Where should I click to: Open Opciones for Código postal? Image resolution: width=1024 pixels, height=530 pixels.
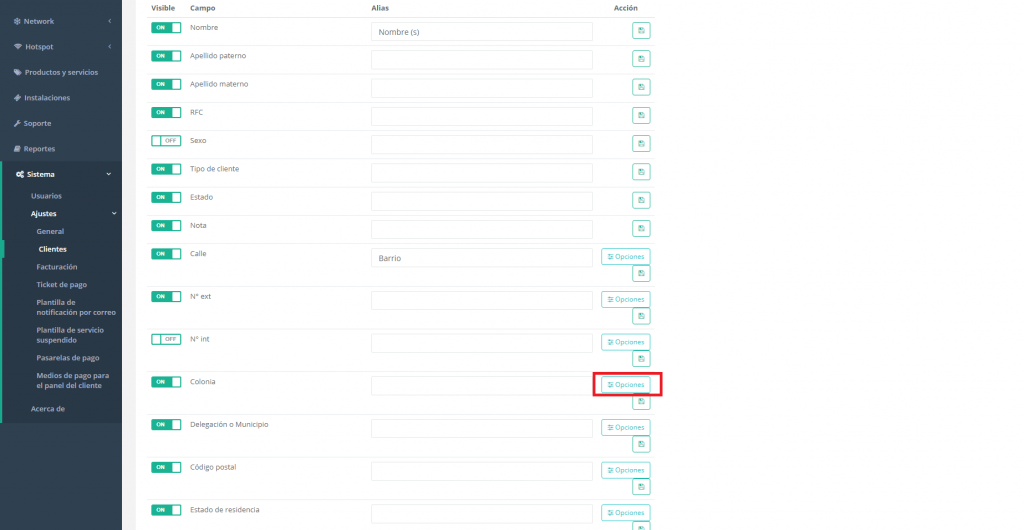[x=626, y=470]
